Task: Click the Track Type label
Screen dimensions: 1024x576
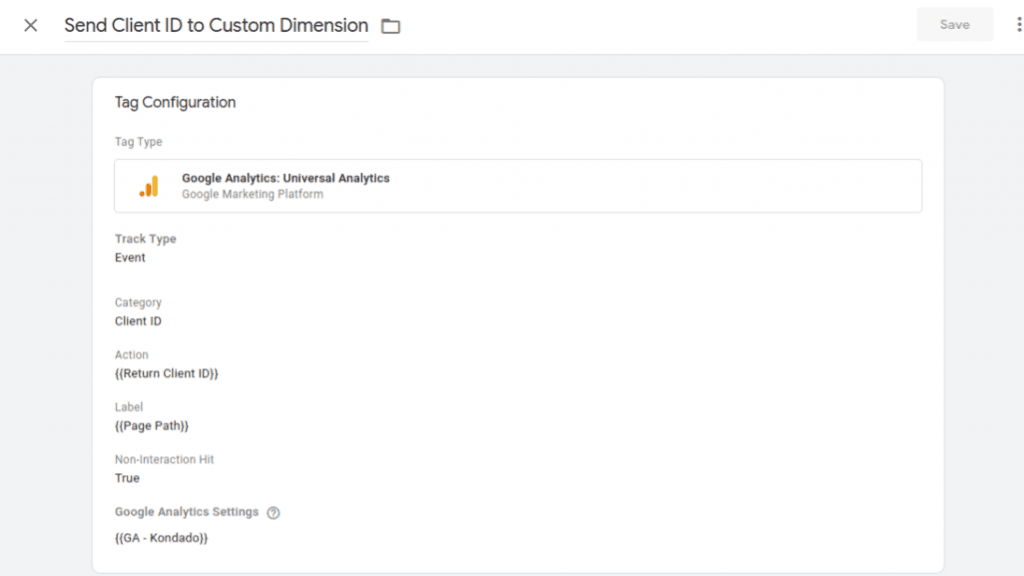Action: tap(145, 239)
